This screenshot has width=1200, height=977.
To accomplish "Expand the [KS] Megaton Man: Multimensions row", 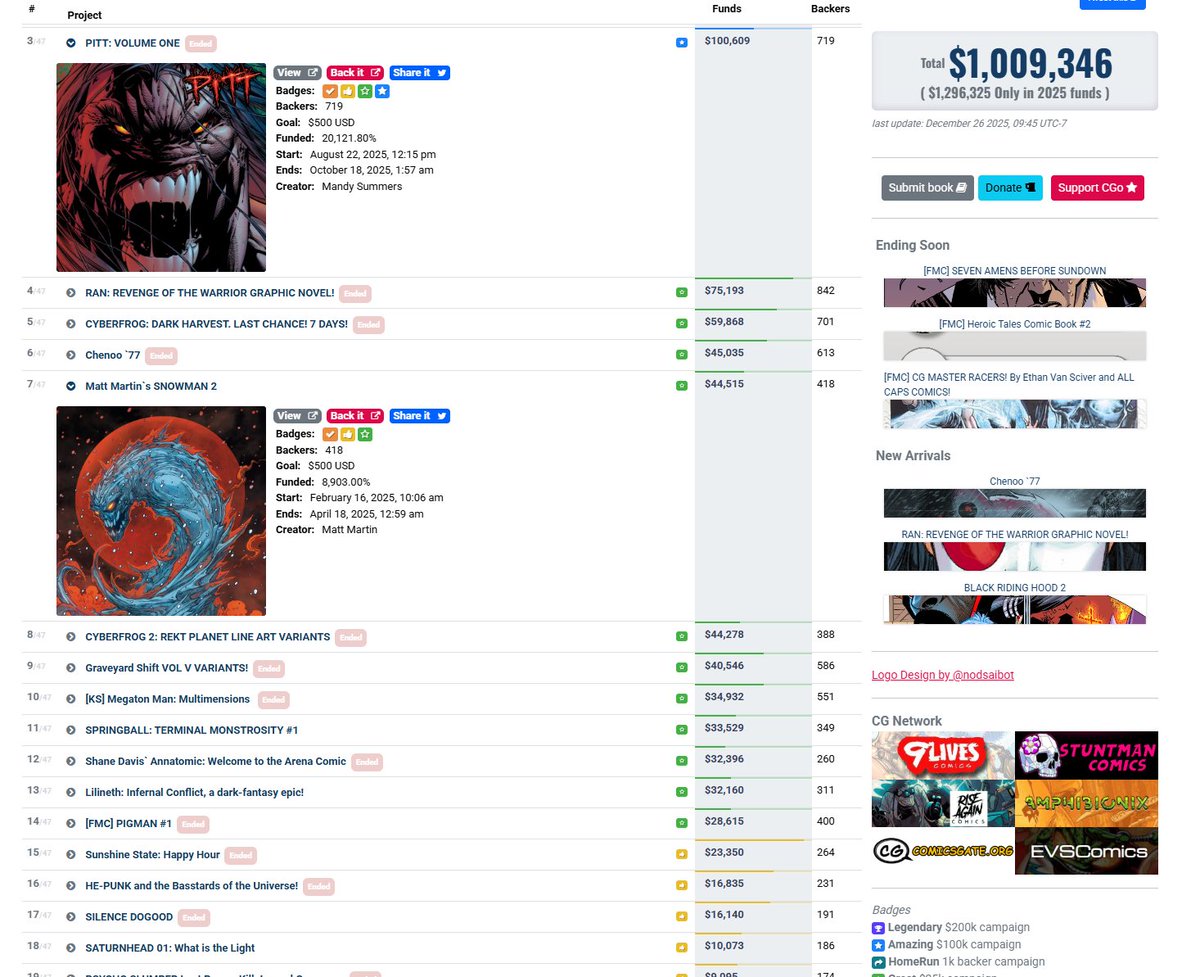I will (x=71, y=699).
